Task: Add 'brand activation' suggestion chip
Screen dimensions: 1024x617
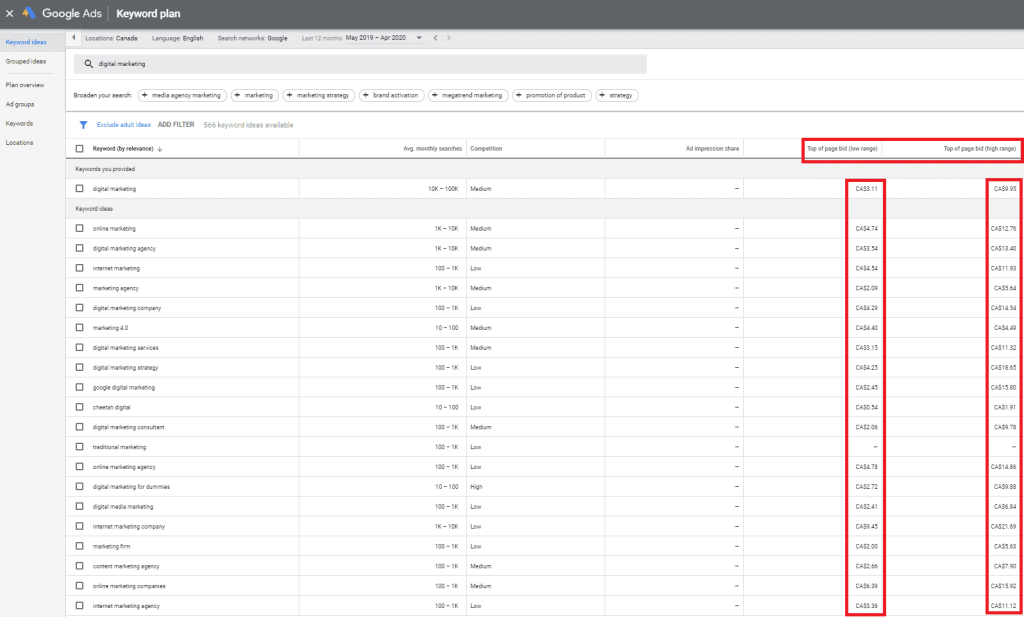Action: (392, 95)
